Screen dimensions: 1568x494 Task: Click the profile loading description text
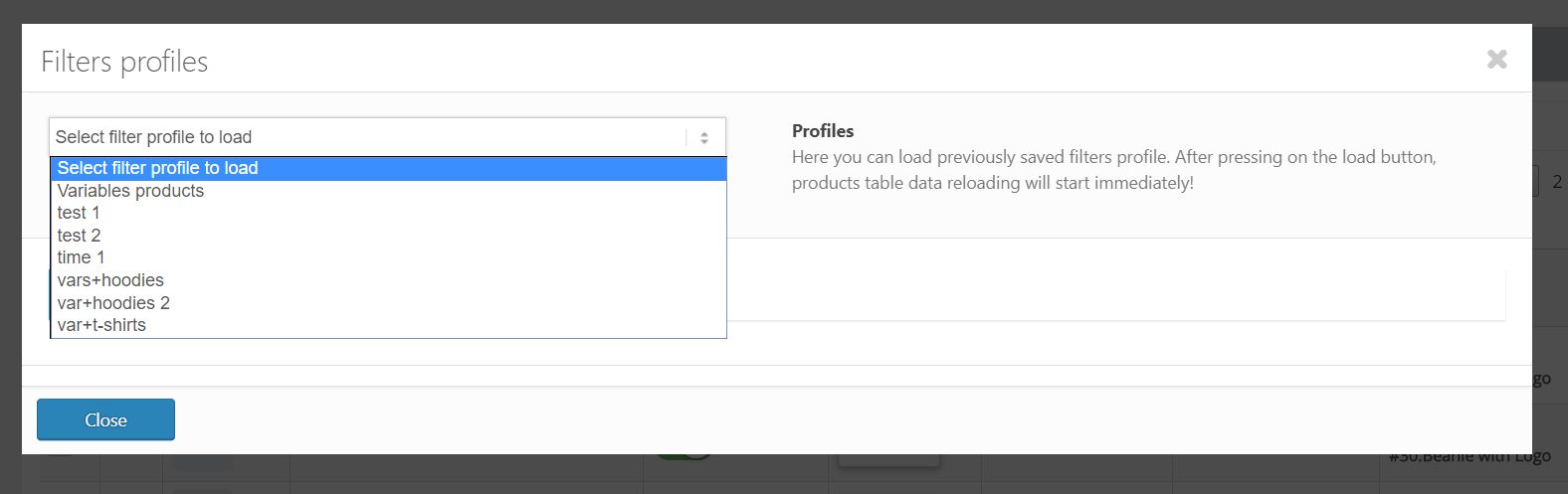pos(1113,170)
